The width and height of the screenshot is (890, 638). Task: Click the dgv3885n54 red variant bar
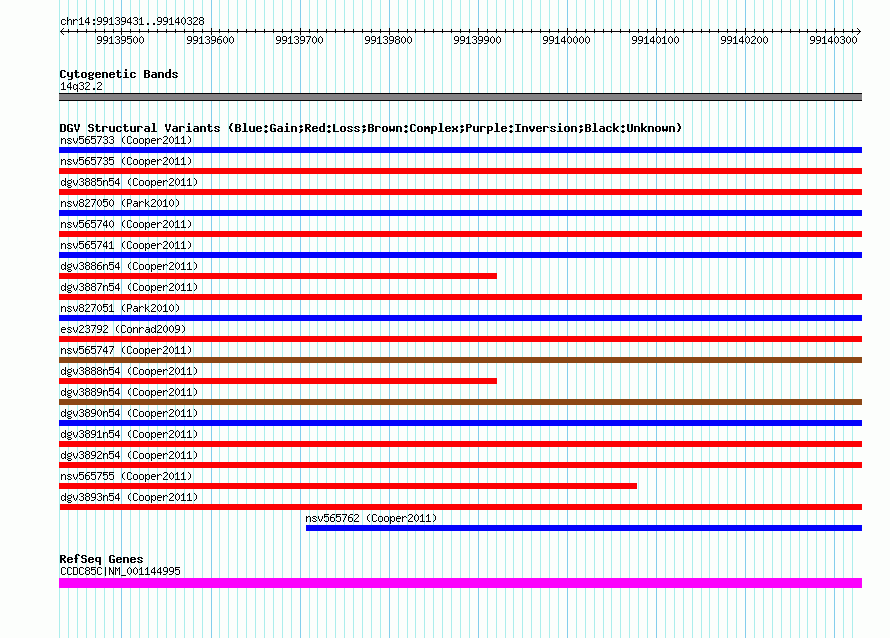point(460,192)
